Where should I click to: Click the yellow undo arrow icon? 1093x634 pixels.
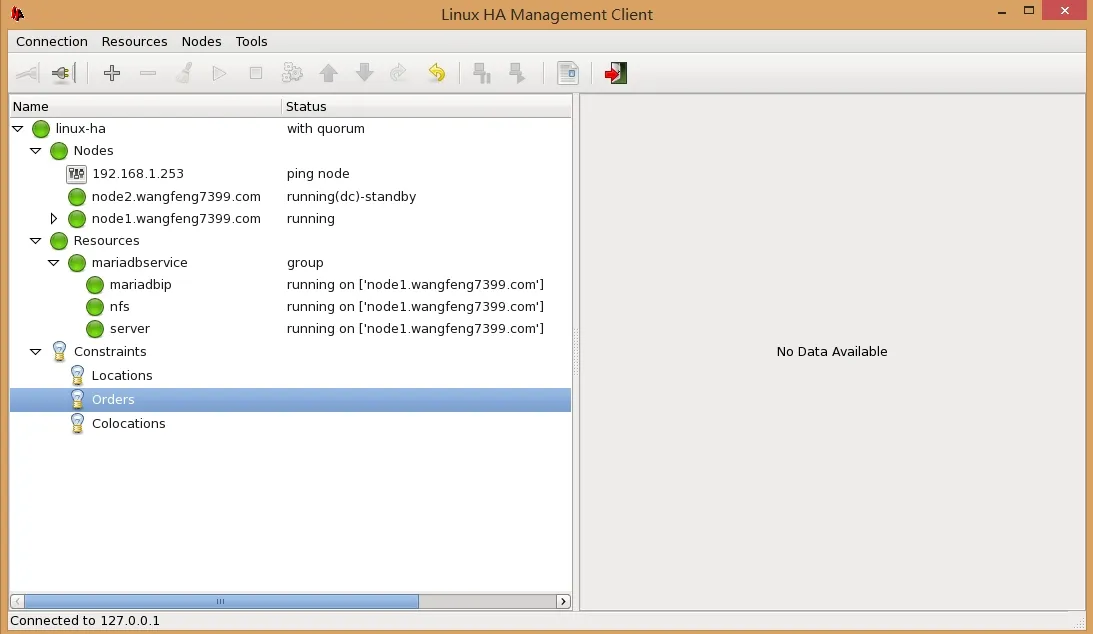pos(436,73)
